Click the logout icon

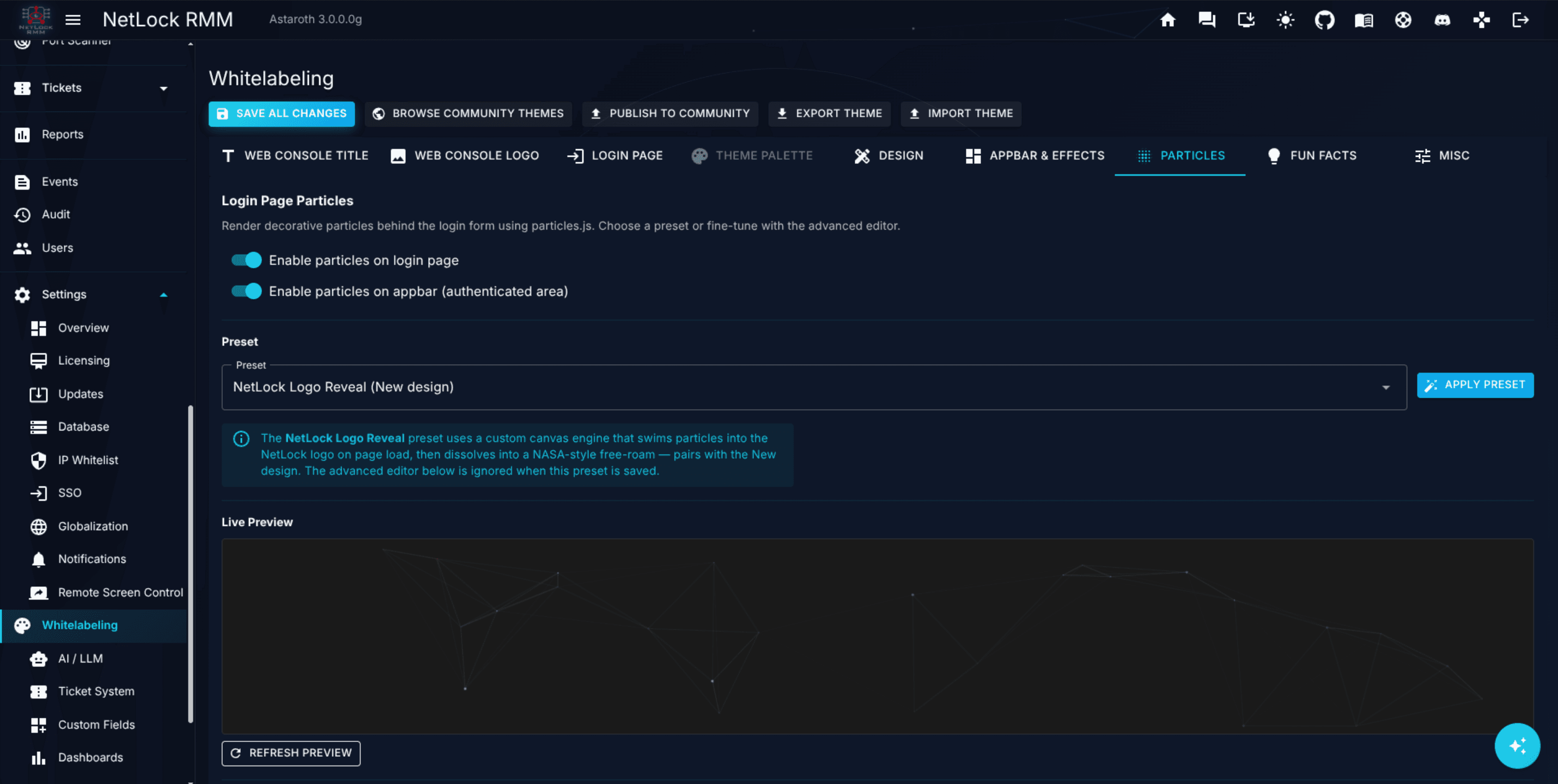[x=1520, y=20]
